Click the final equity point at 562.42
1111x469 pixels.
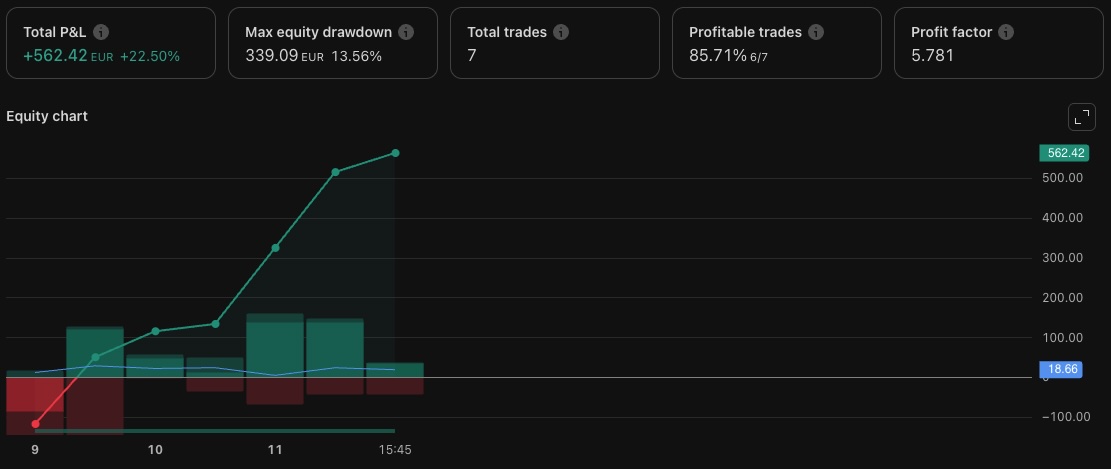pyautogui.click(x=396, y=153)
